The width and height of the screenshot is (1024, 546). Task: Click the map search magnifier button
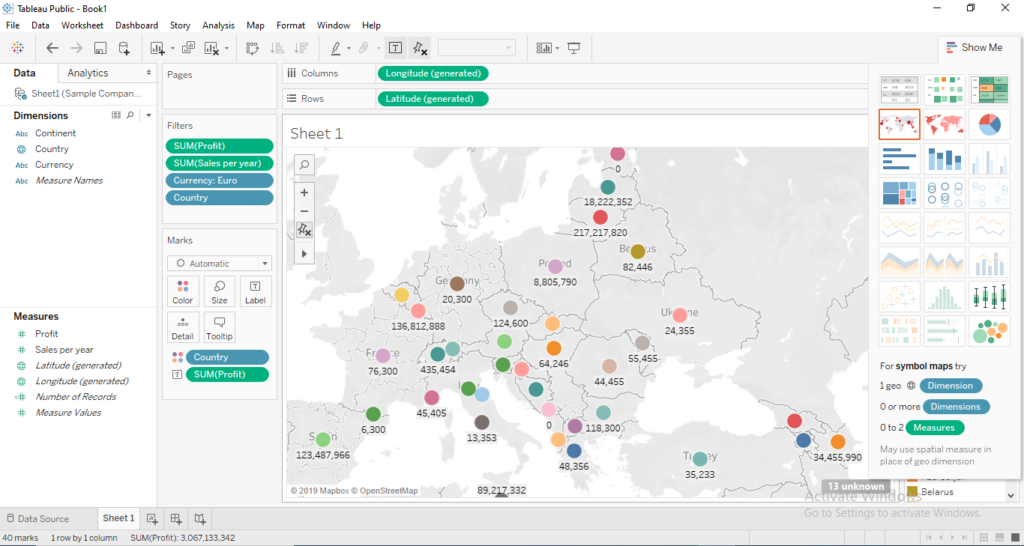point(304,165)
